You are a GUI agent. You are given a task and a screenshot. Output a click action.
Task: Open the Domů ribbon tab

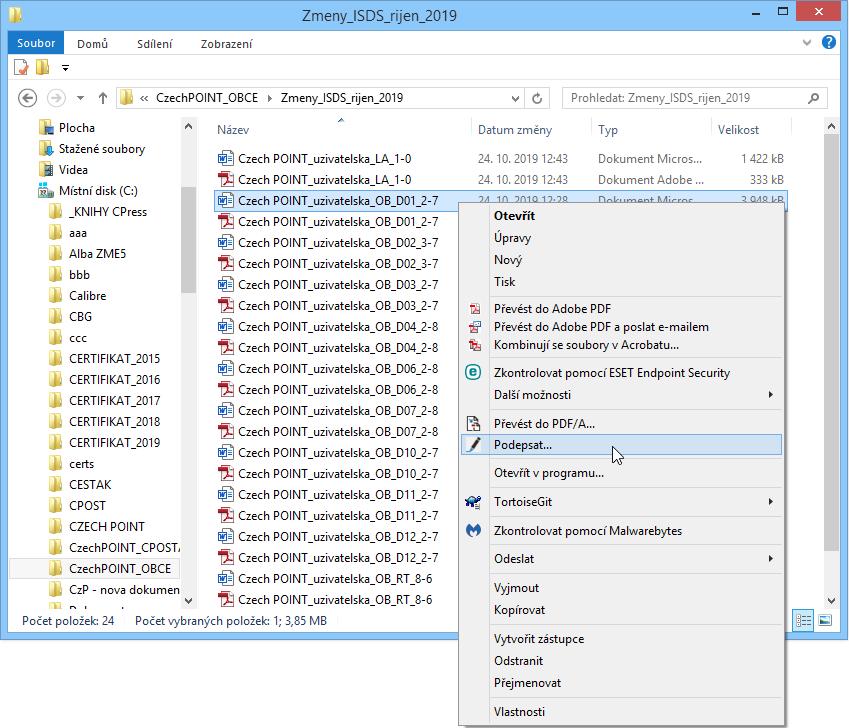point(93,44)
